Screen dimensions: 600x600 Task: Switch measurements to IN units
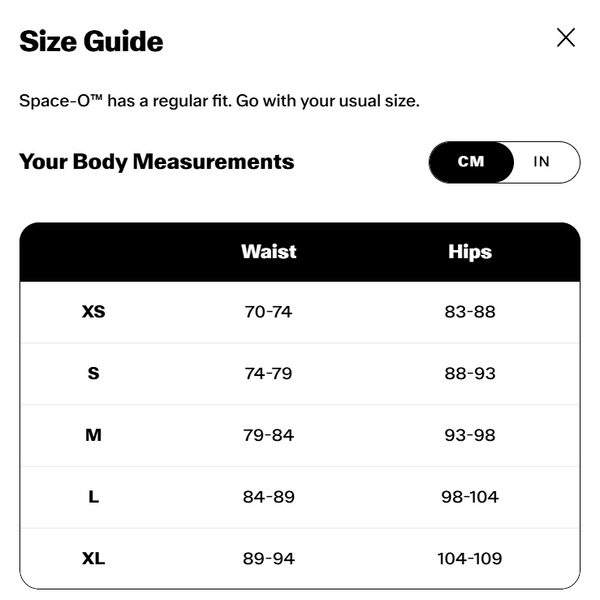541,162
